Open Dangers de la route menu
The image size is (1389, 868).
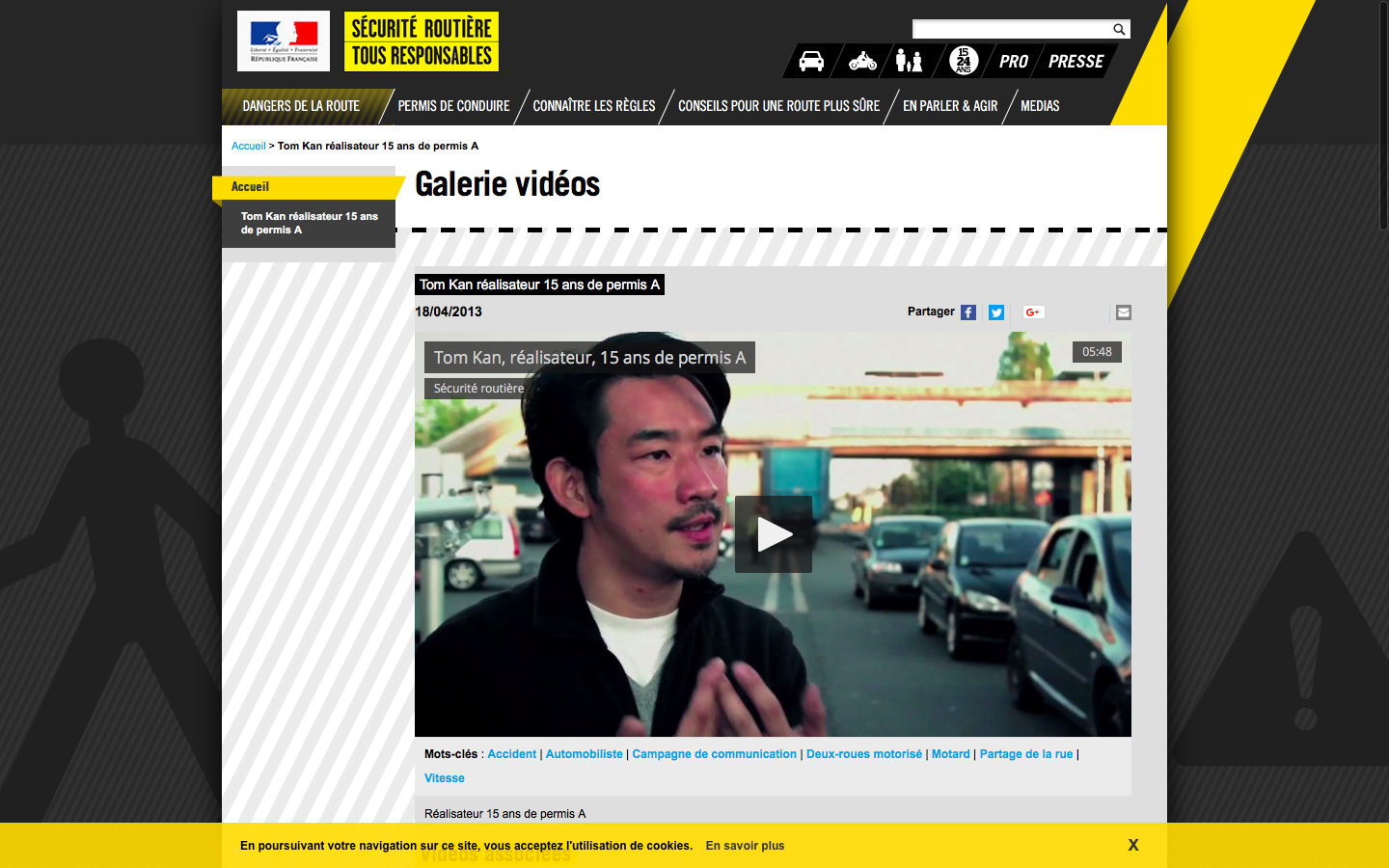(301, 106)
